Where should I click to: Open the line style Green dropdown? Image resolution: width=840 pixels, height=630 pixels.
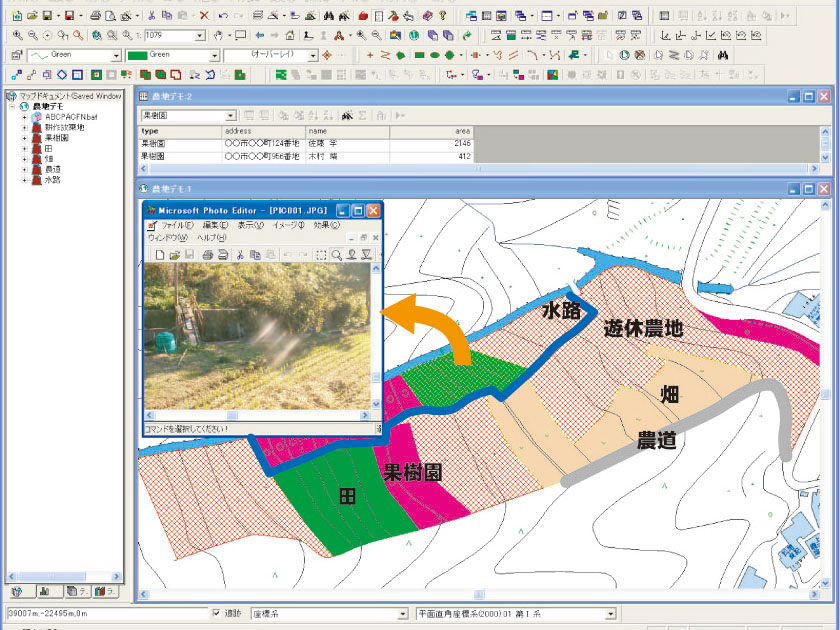point(116,55)
